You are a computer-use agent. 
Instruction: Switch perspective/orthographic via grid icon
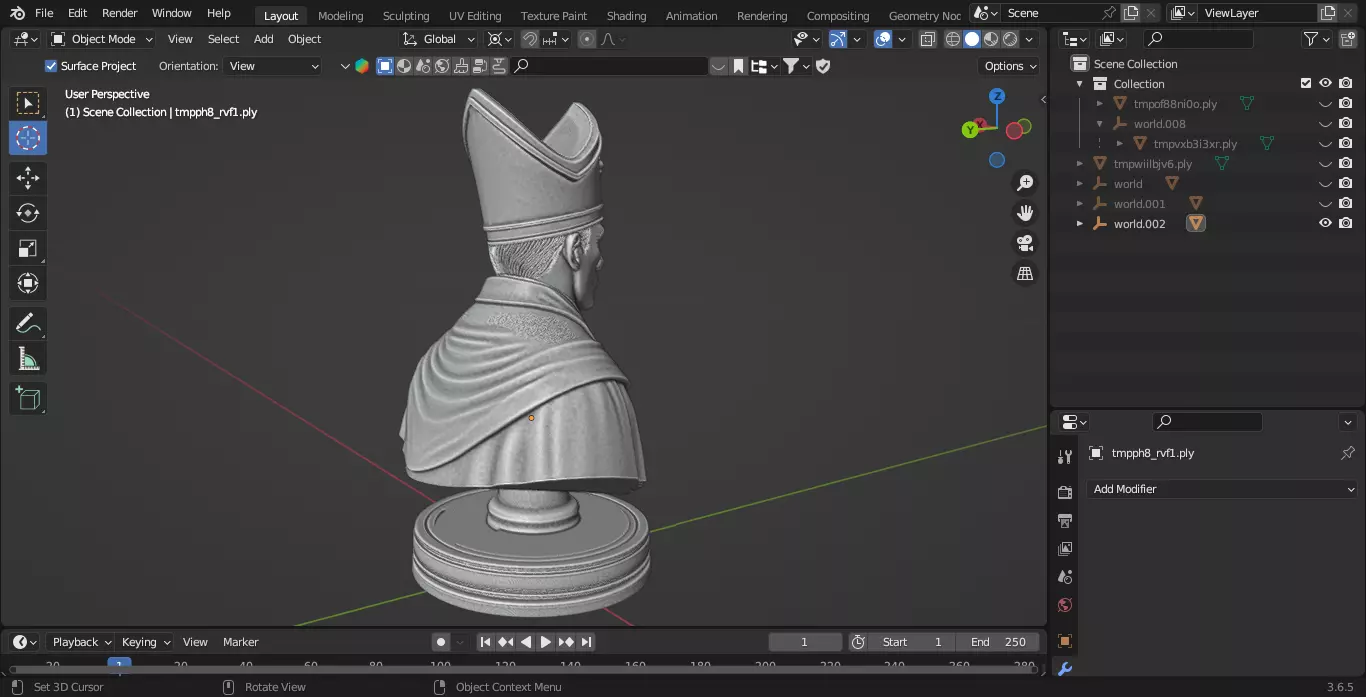1025,273
